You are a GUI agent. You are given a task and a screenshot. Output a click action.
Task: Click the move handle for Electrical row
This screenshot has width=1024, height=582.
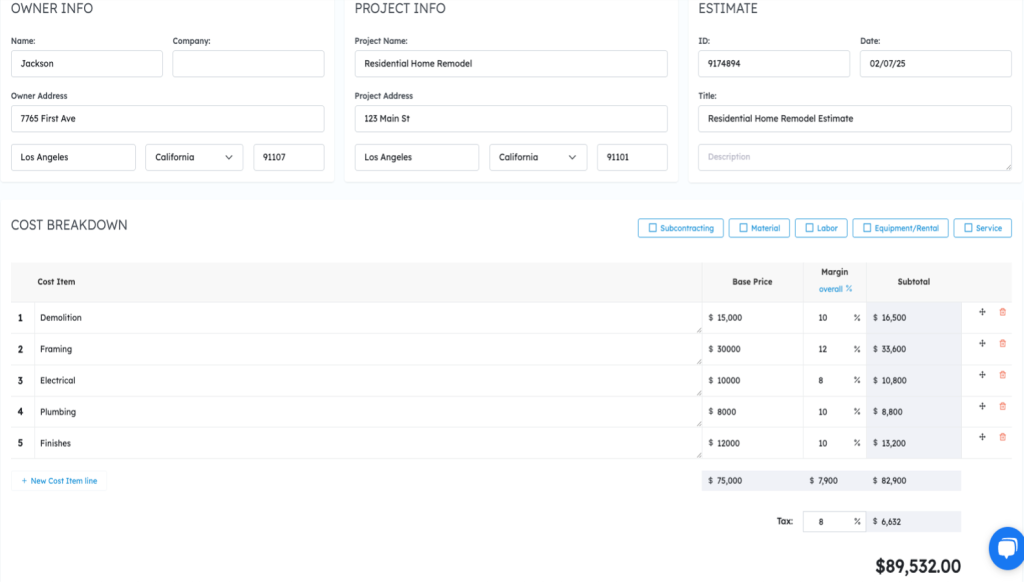(982, 375)
